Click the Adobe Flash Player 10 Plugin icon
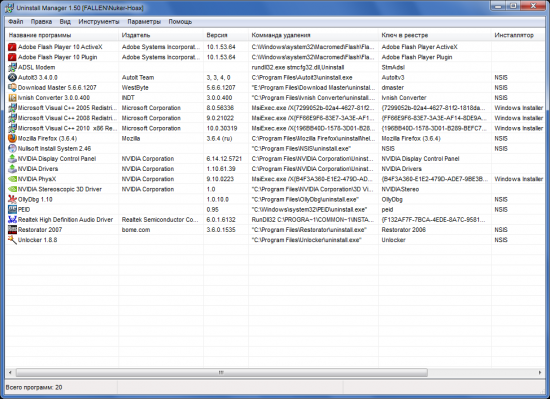 pos(12,57)
